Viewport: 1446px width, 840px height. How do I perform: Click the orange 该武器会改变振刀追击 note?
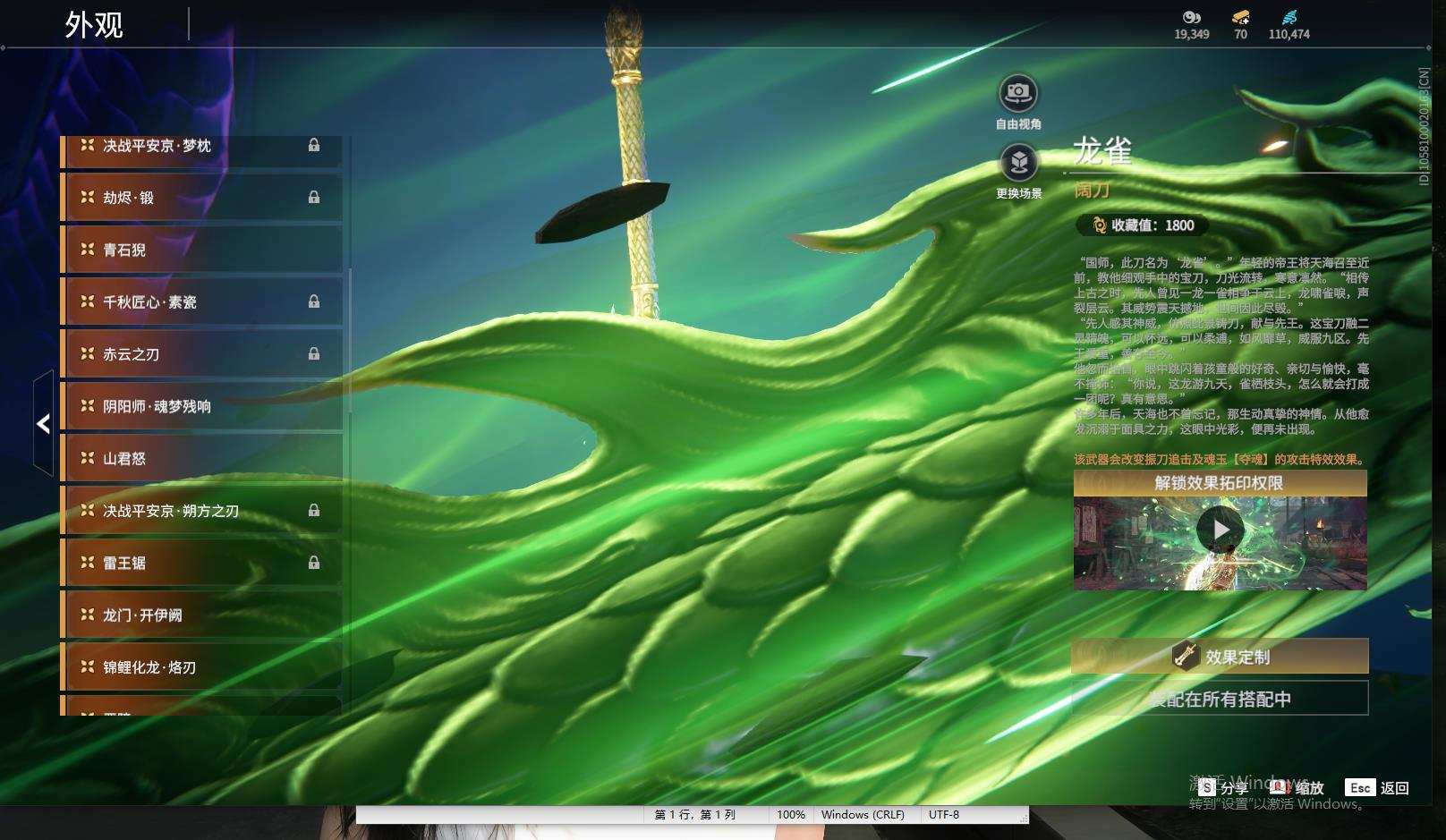pyautogui.click(x=1221, y=459)
